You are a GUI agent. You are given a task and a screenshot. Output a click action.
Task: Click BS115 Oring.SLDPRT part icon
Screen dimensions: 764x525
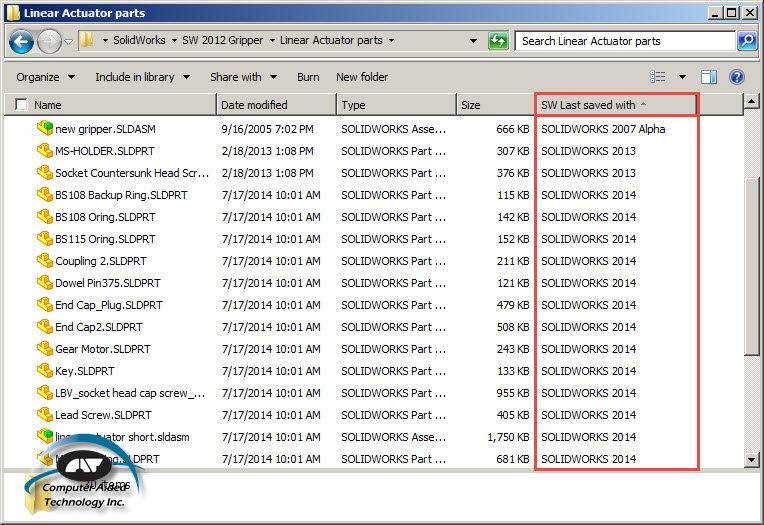(45, 238)
